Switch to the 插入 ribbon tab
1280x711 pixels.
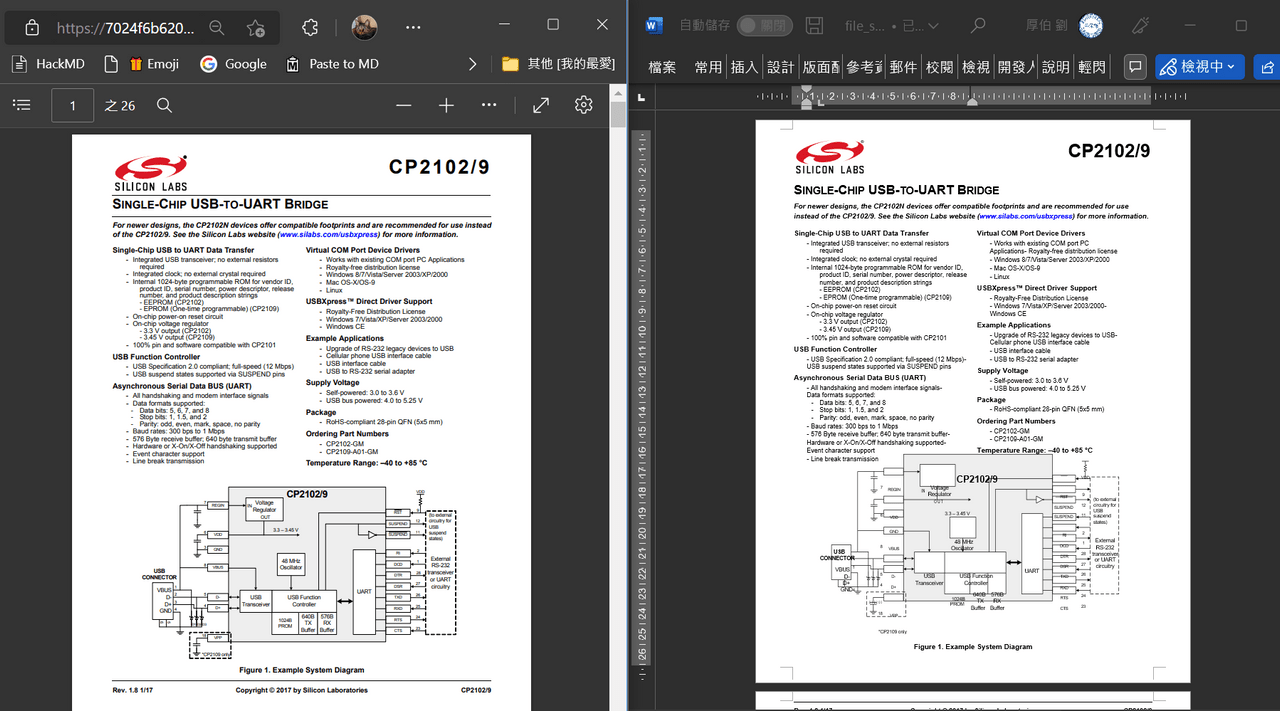point(744,67)
